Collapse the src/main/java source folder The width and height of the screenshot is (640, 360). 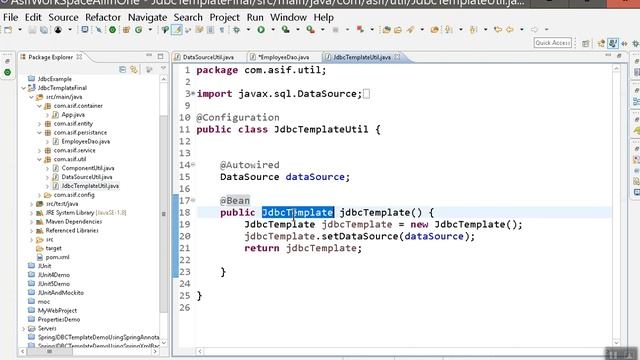[x=31, y=97]
